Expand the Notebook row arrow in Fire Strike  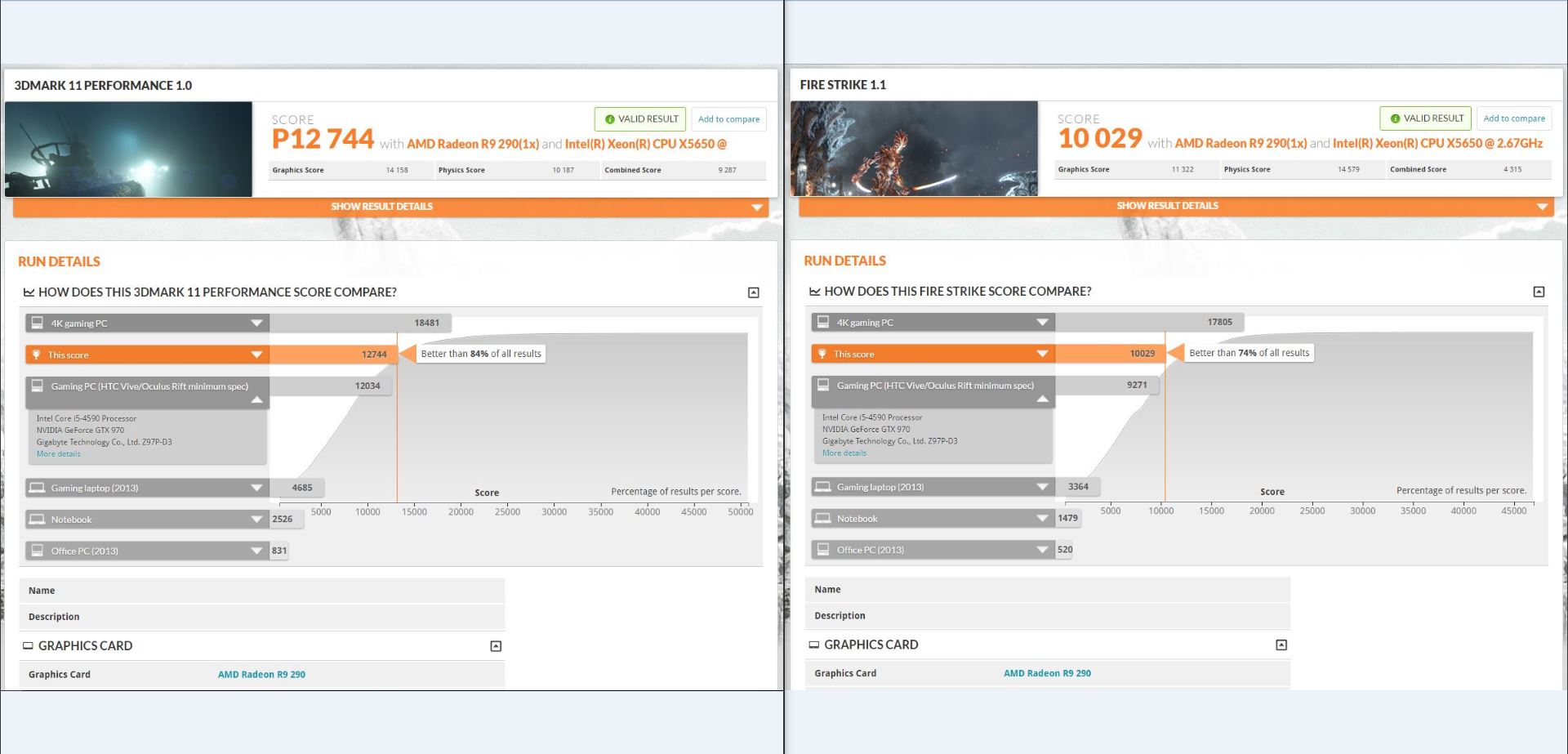coord(1042,519)
